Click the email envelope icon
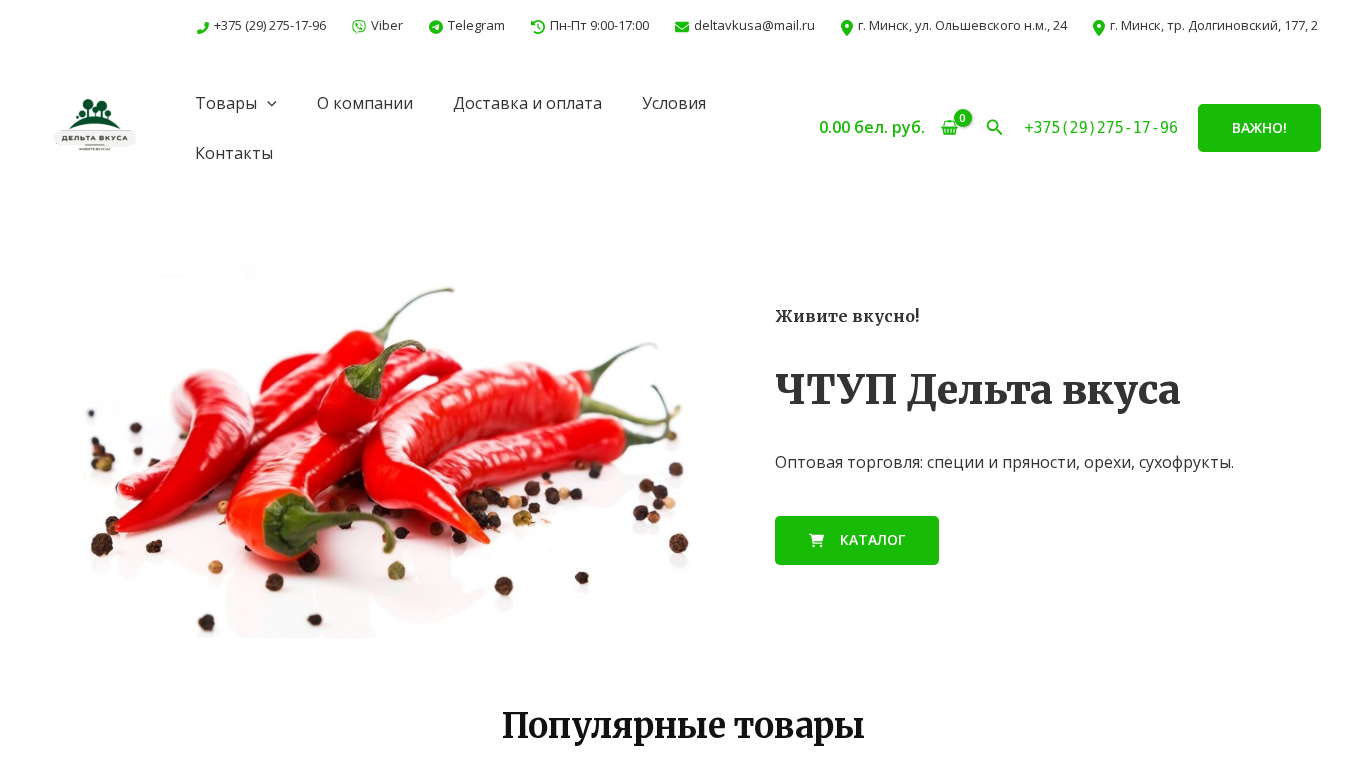 pyautogui.click(x=682, y=27)
